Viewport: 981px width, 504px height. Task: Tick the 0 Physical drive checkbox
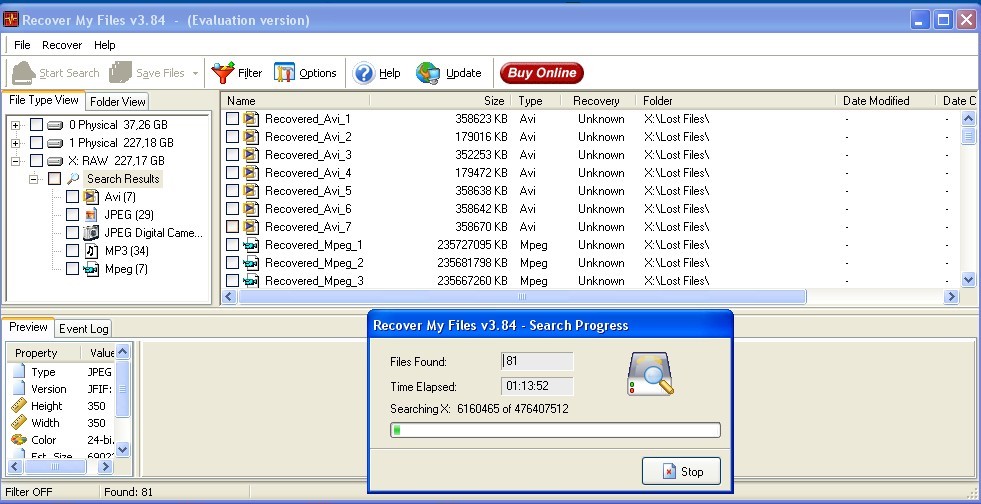coord(36,125)
